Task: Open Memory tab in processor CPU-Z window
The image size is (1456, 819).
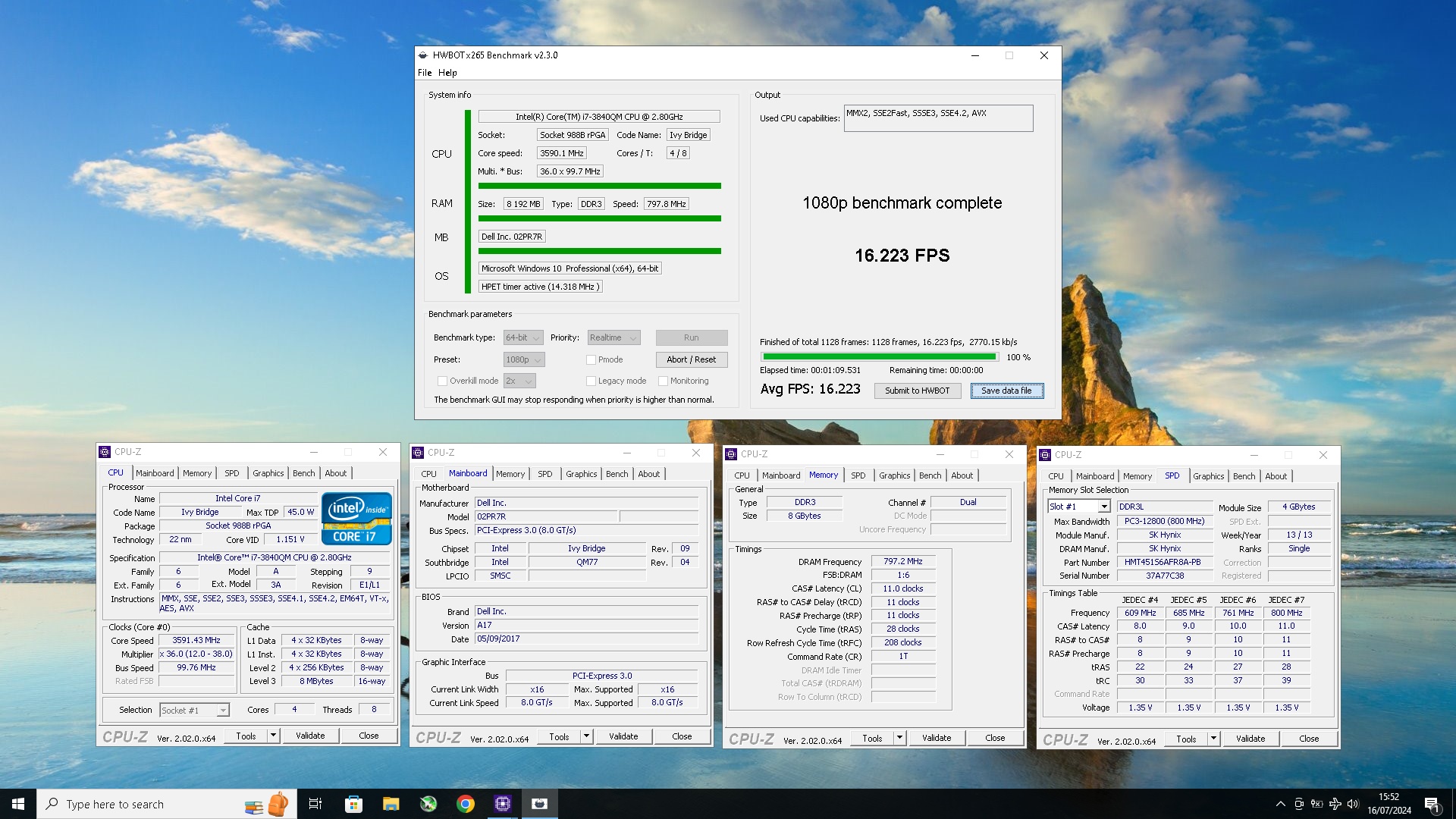Action: coord(197,473)
